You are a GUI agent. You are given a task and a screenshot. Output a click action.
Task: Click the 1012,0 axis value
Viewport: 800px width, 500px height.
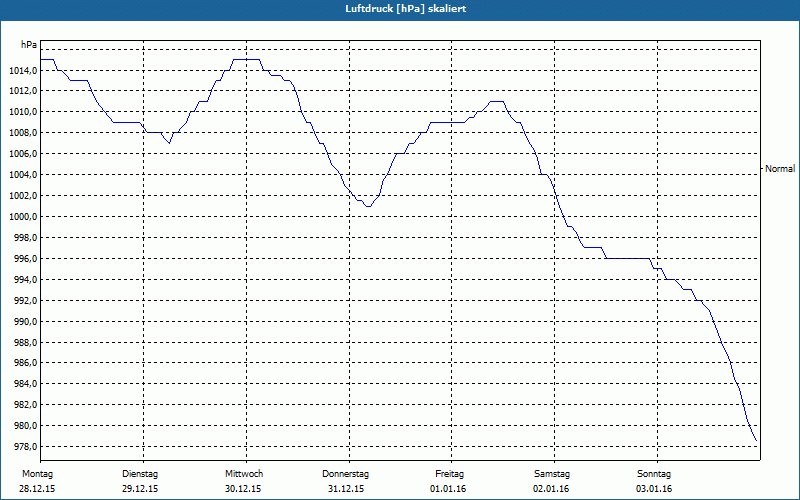[23, 91]
